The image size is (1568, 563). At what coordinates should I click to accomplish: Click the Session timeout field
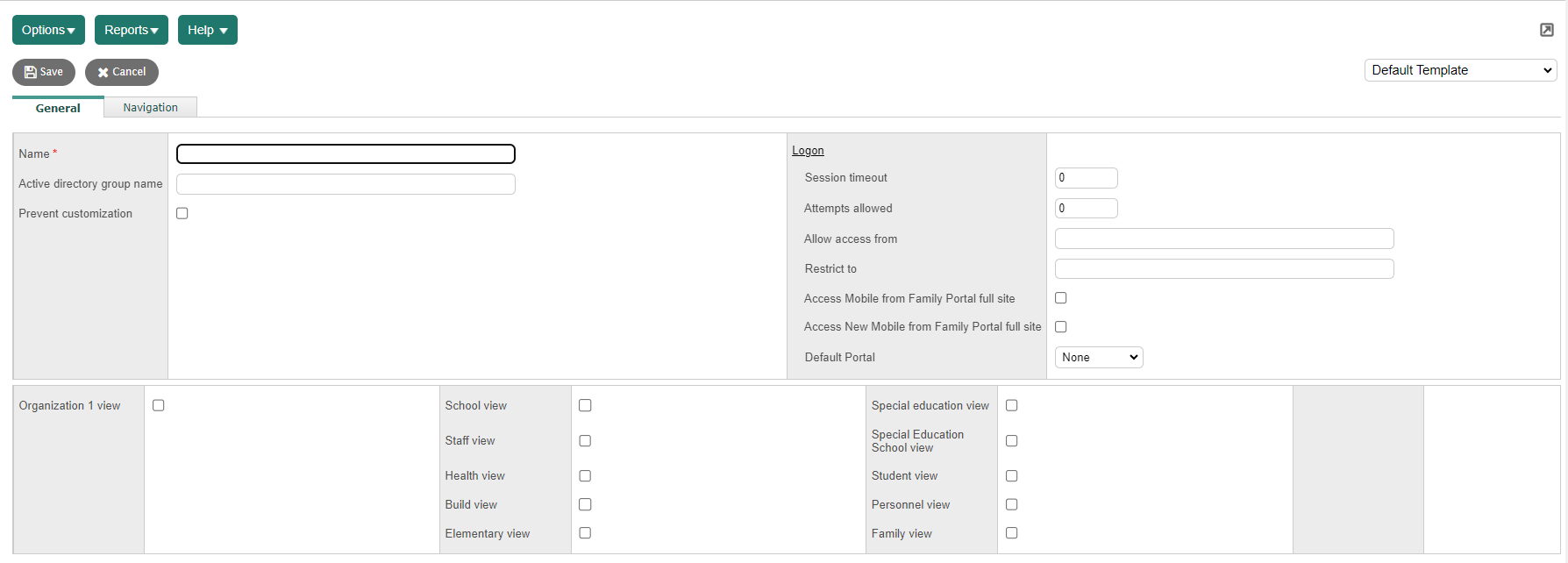click(x=1087, y=178)
